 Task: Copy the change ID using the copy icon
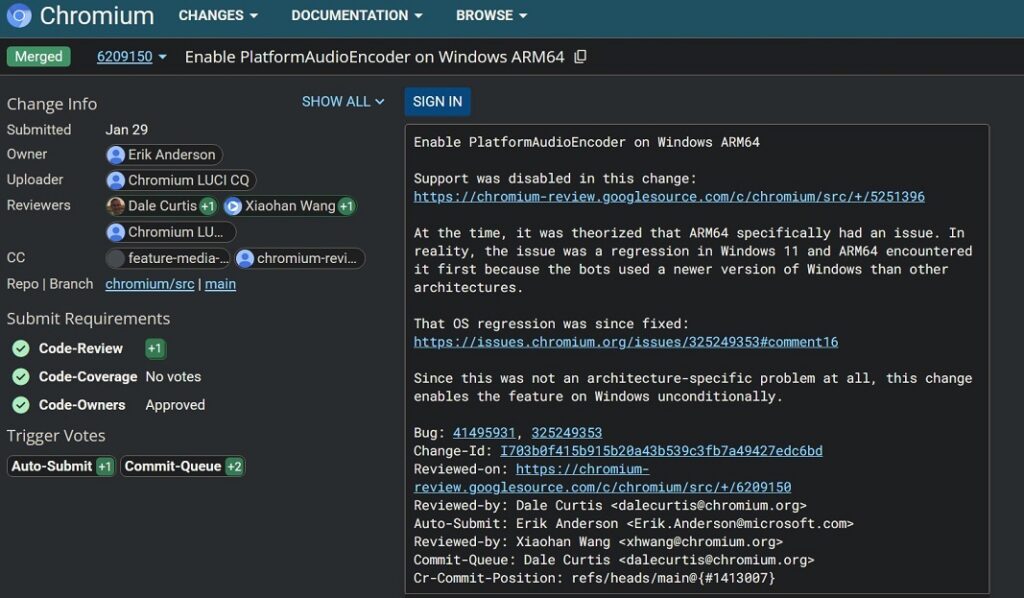[580, 58]
